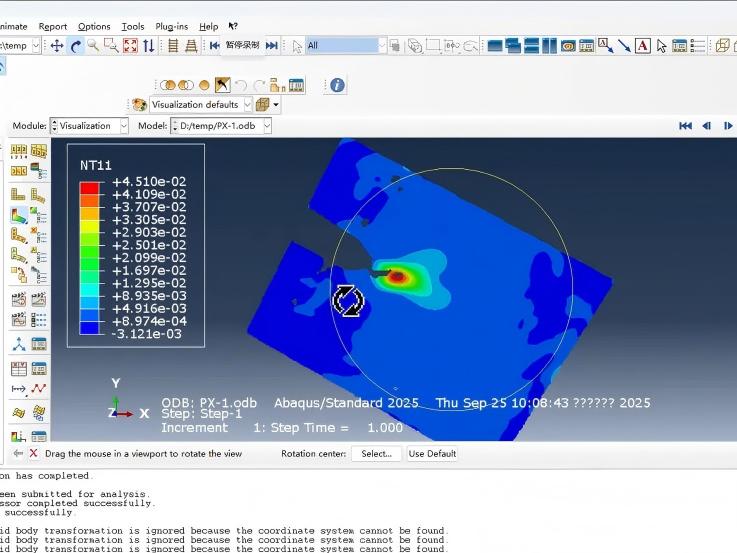The width and height of the screenshot is (737, 553).
Task: Click the Select... rotation center button
Action: [x=376, y=454]
